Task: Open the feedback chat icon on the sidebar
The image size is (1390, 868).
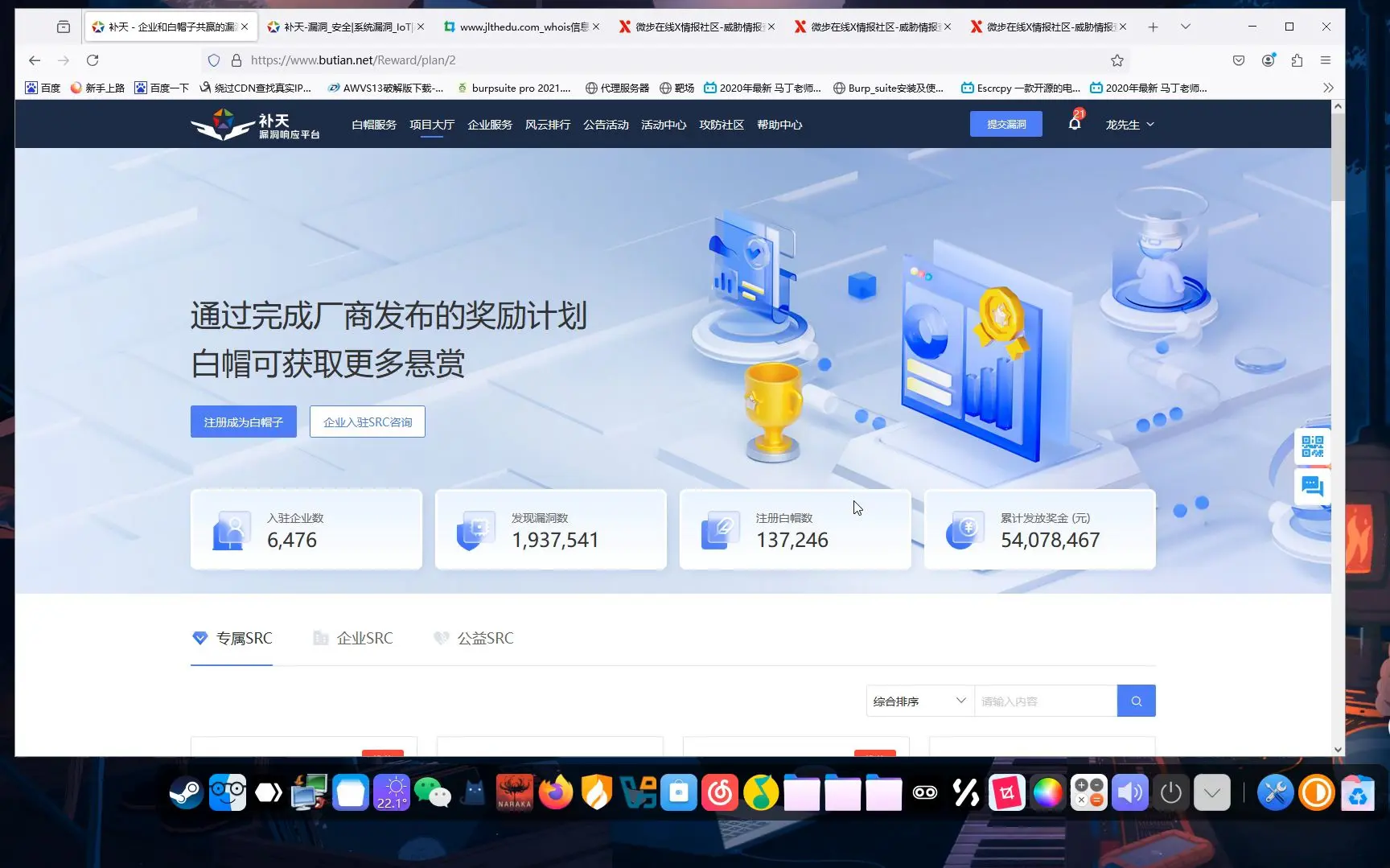Action: [x=1312, y=486]
